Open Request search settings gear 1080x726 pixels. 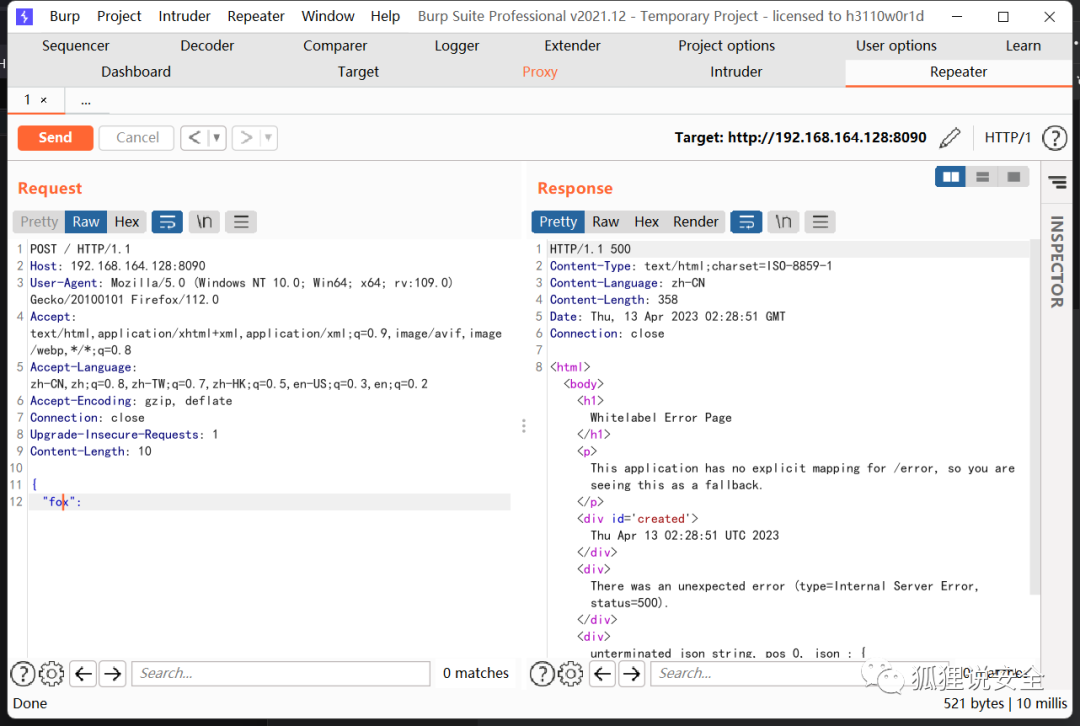pos(52,673)
